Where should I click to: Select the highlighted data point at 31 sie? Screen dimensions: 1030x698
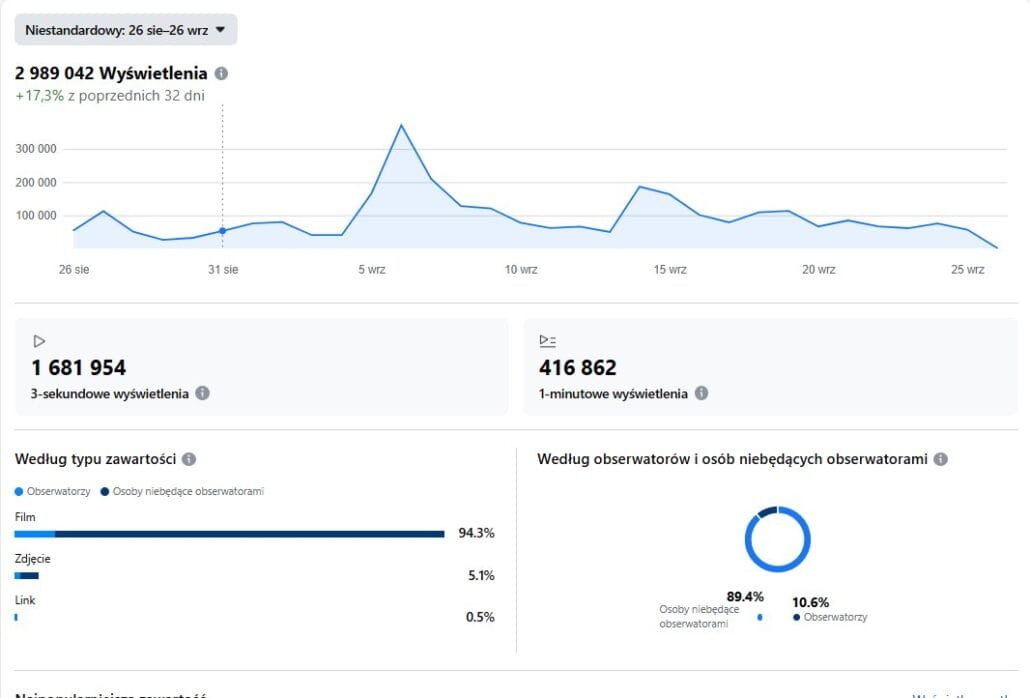coord(222,231)
